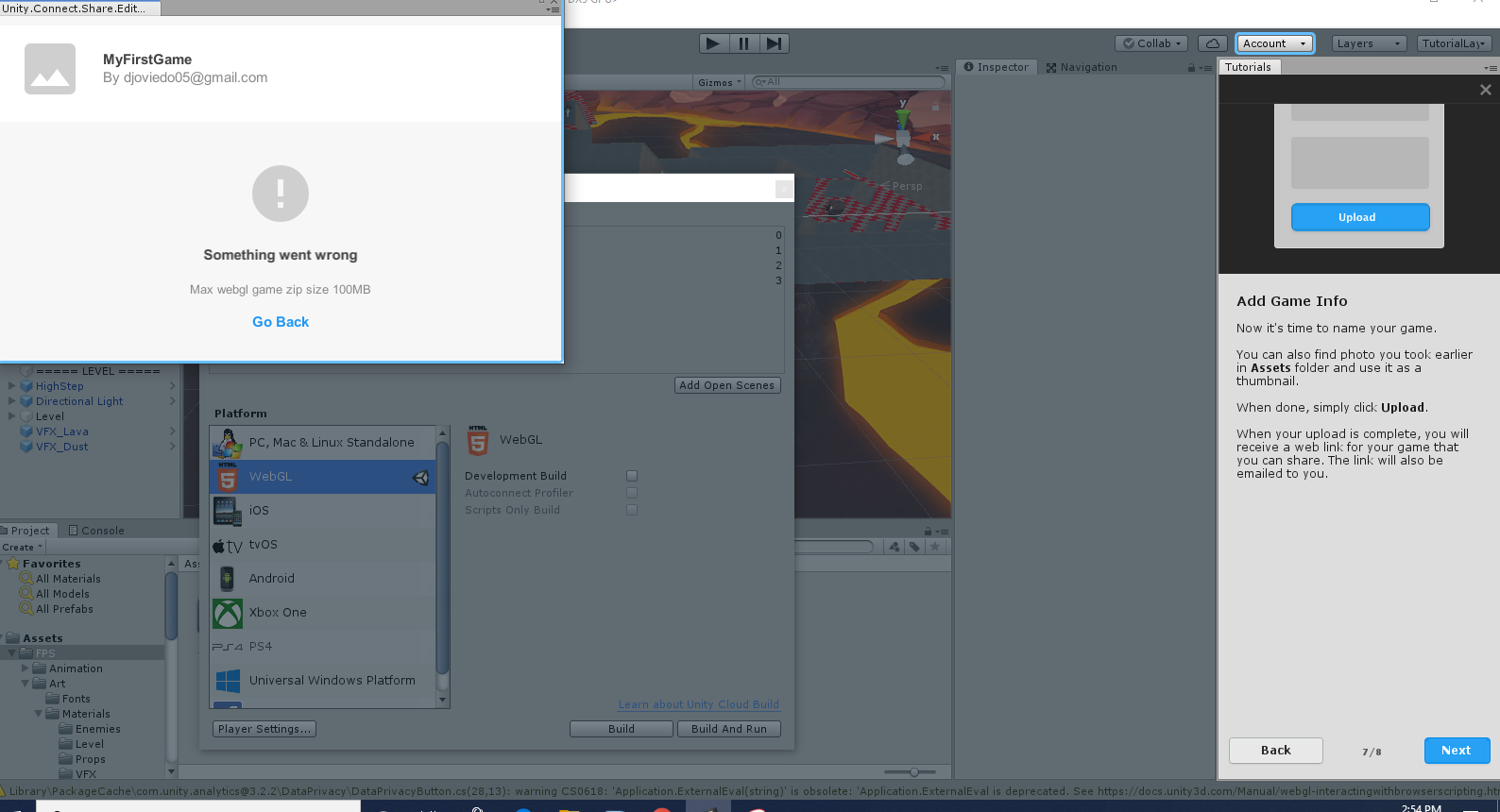Click the VFX_Lava prefab cube icon
This screenshot has width=1500, height=812.
(26, 431)
